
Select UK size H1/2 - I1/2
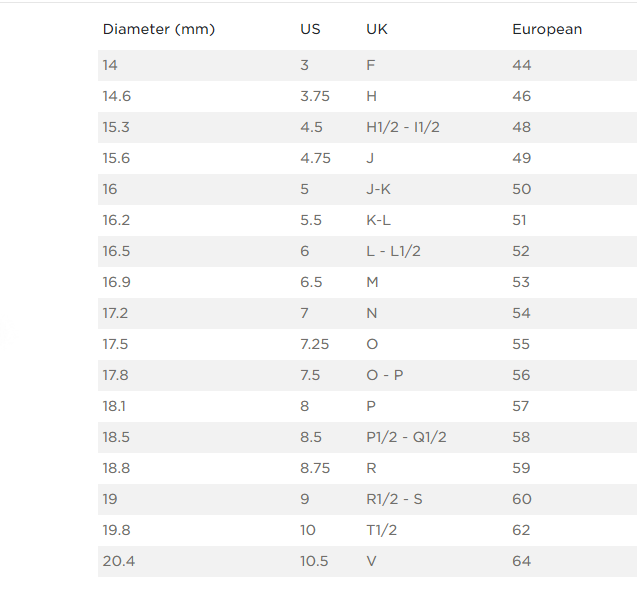point(403,127)
